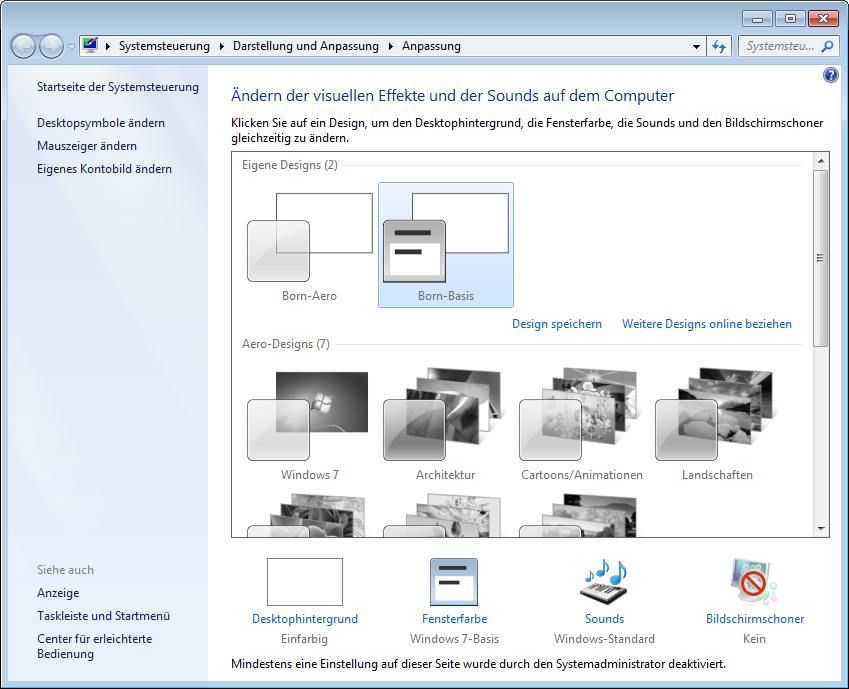Go to Systemsteuerung breadcrumb
The width and height of the screenshot is (849, 689).
point(164,46)
